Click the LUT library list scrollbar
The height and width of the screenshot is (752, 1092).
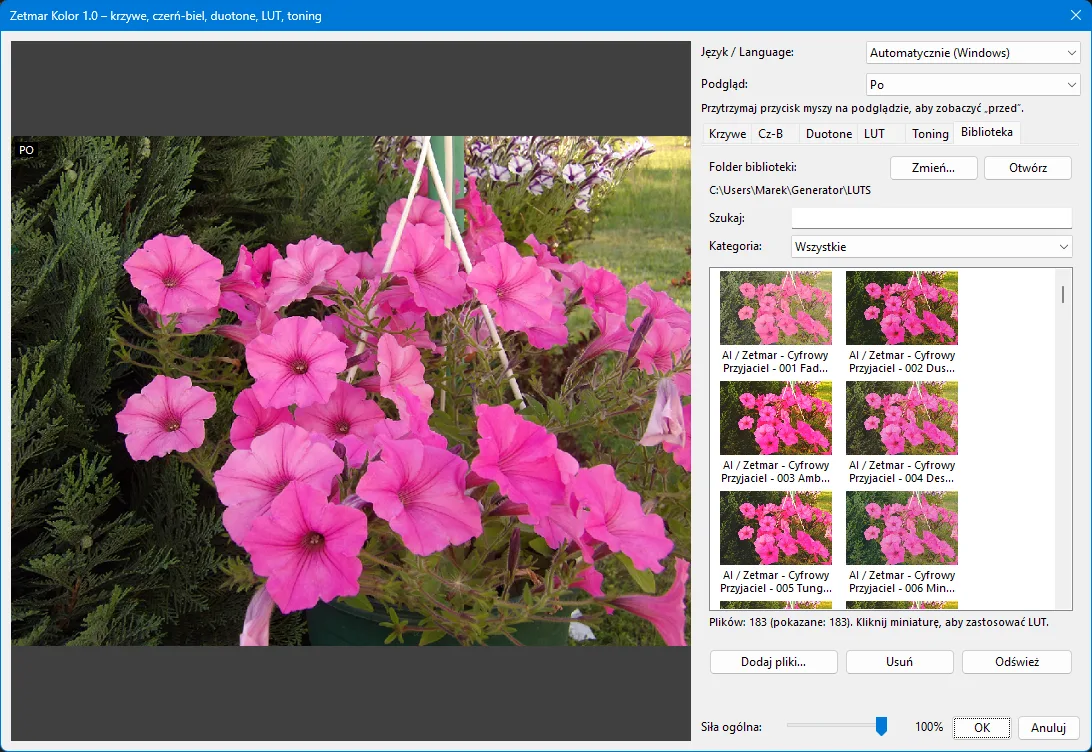[1063, 439]
